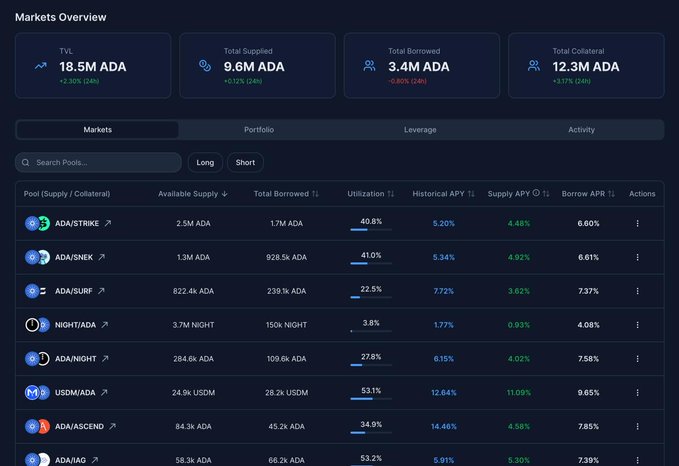
Task: Click the NIGHT/ADA token pair icon
Action: coord(37,324)
